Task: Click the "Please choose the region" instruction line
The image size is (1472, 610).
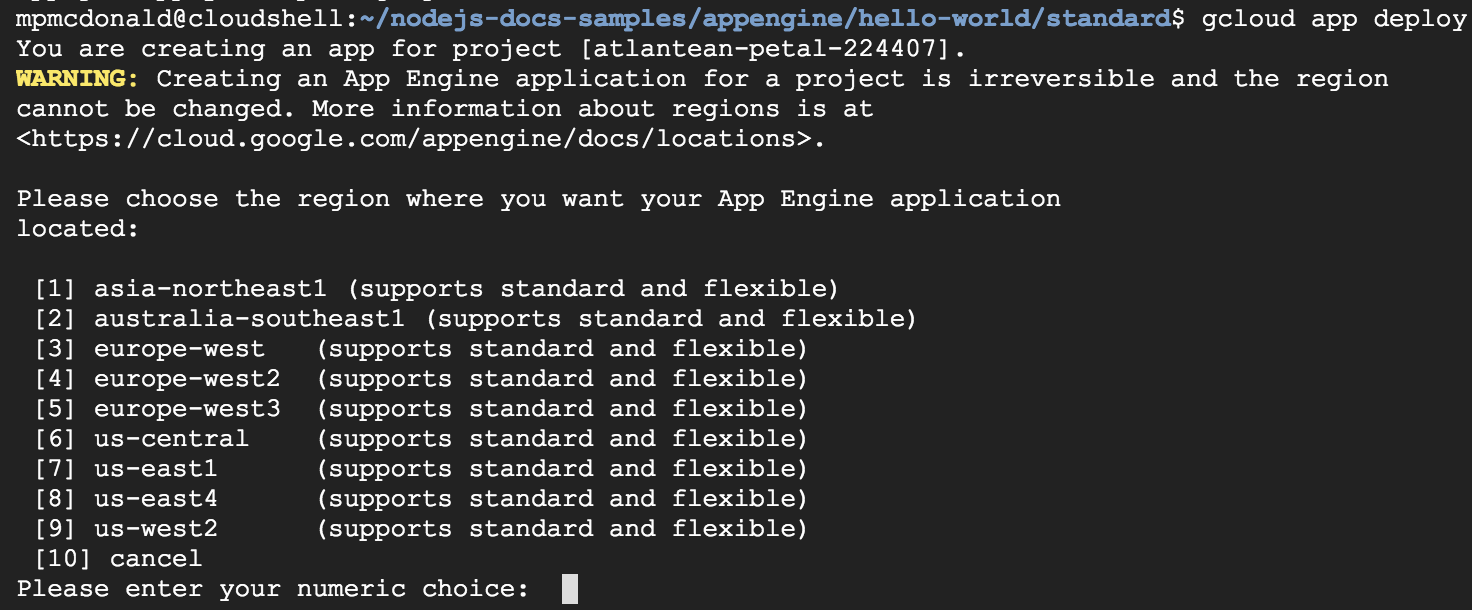Action: [x=538, y=199]
